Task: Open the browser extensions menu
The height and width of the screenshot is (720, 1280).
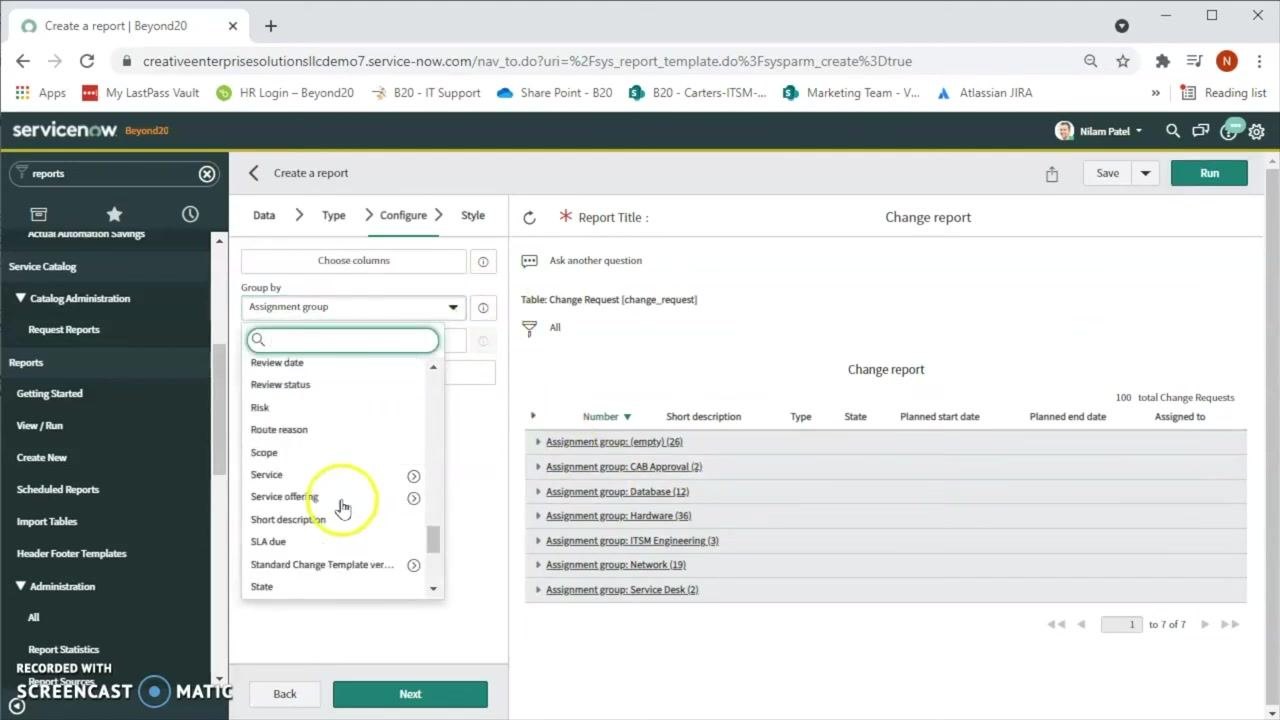Action: (1162, 61)
